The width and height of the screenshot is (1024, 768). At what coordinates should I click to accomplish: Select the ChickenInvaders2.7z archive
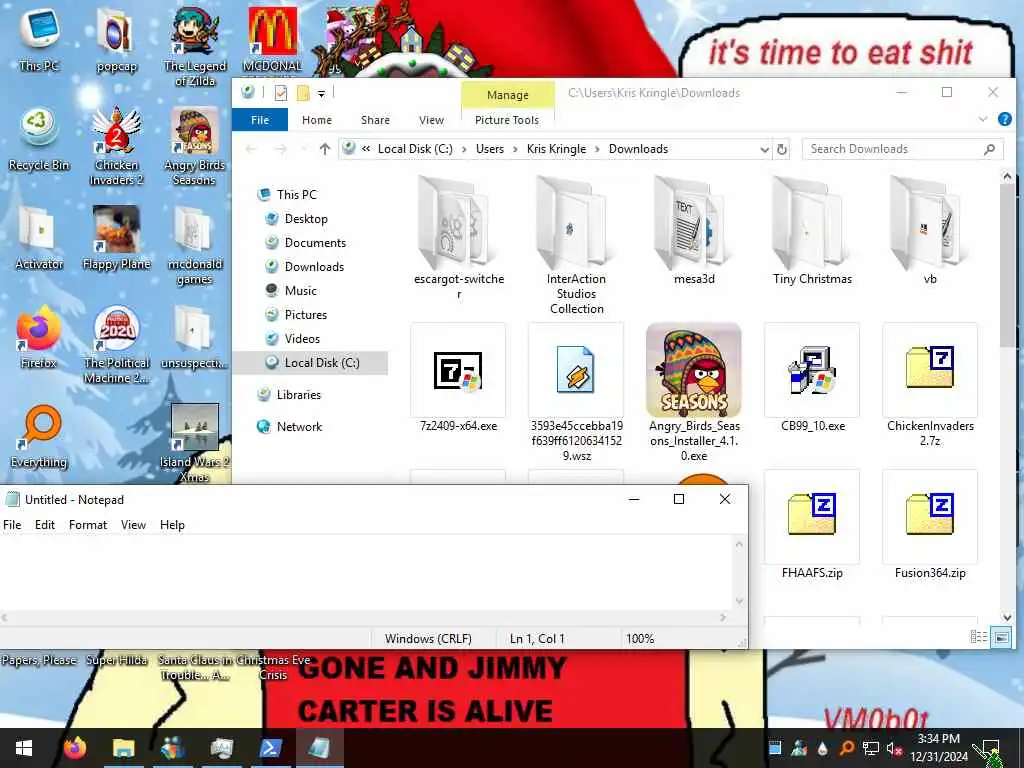click(x=930, y=385)
